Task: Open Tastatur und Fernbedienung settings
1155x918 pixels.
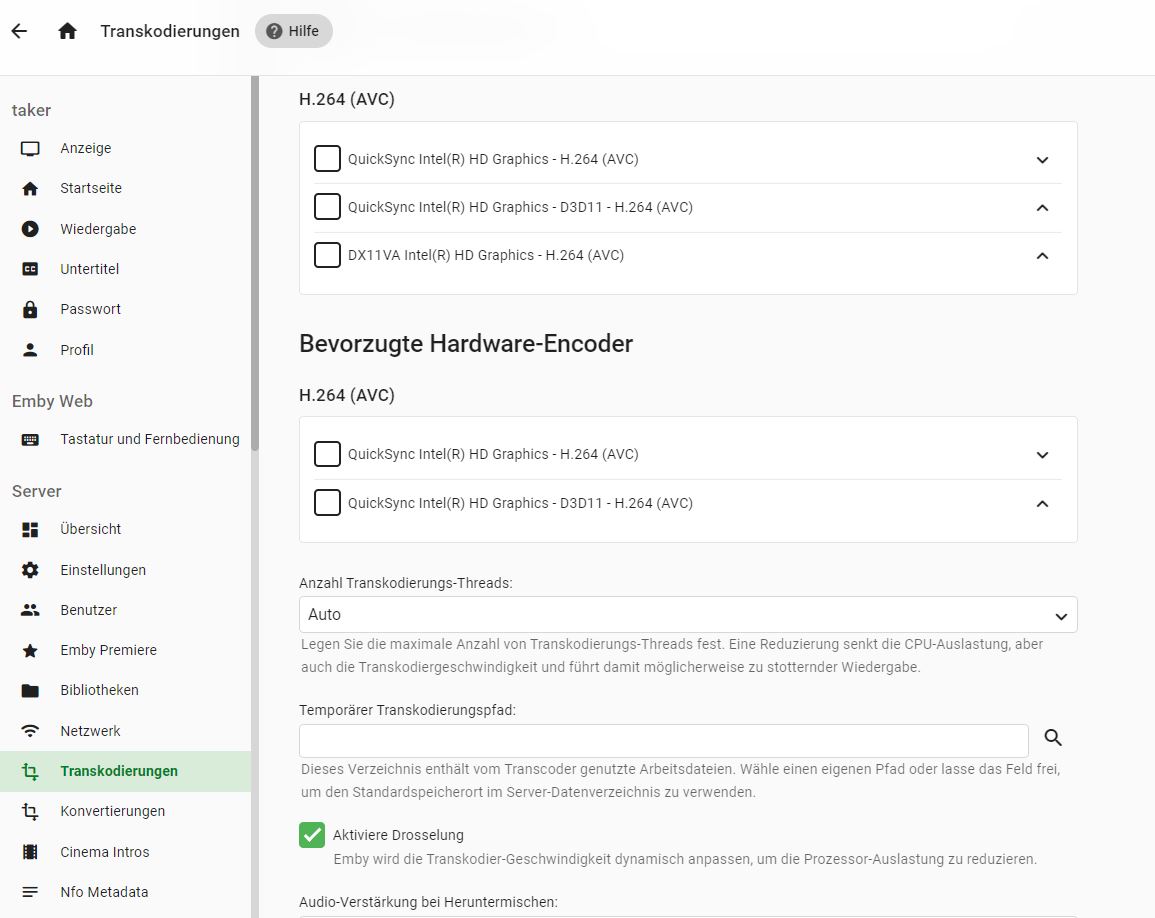Action: 125,440
